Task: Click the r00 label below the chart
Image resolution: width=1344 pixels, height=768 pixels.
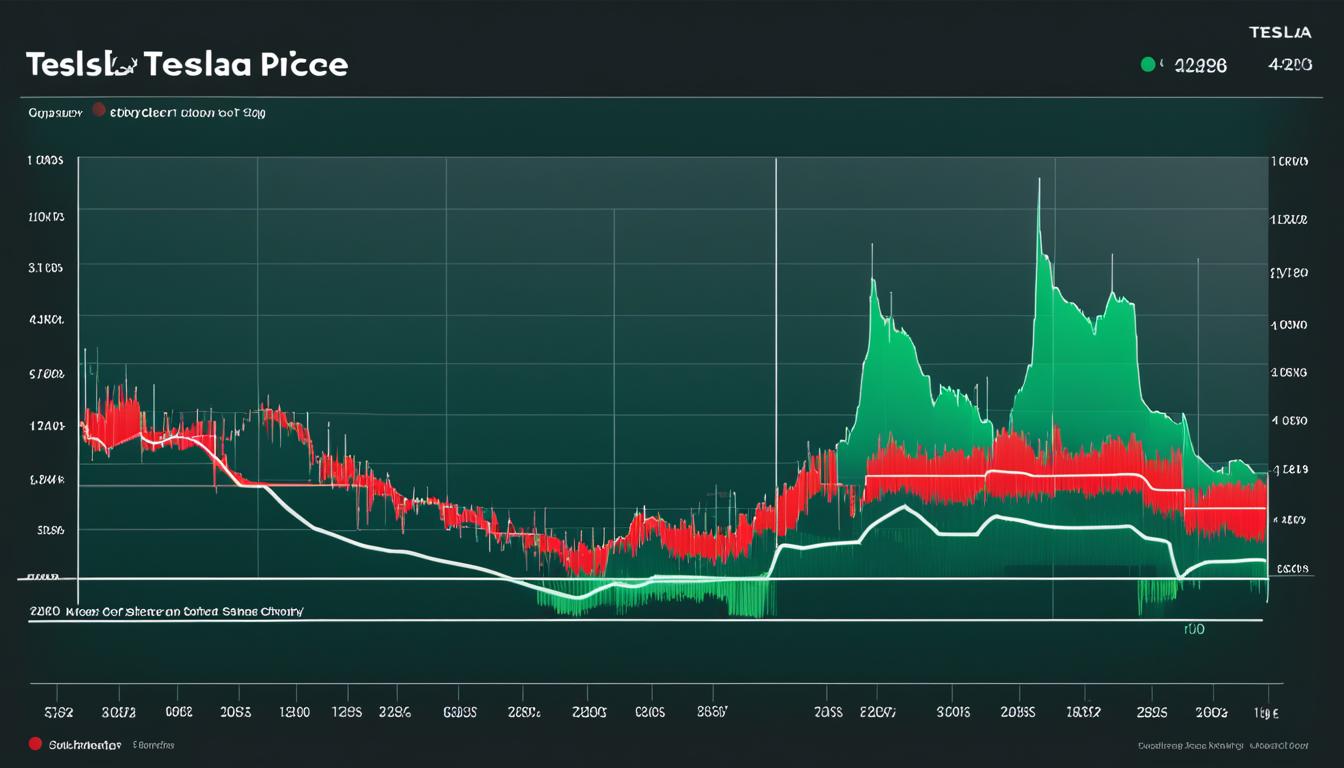Action: click(x=1194, y=631)
